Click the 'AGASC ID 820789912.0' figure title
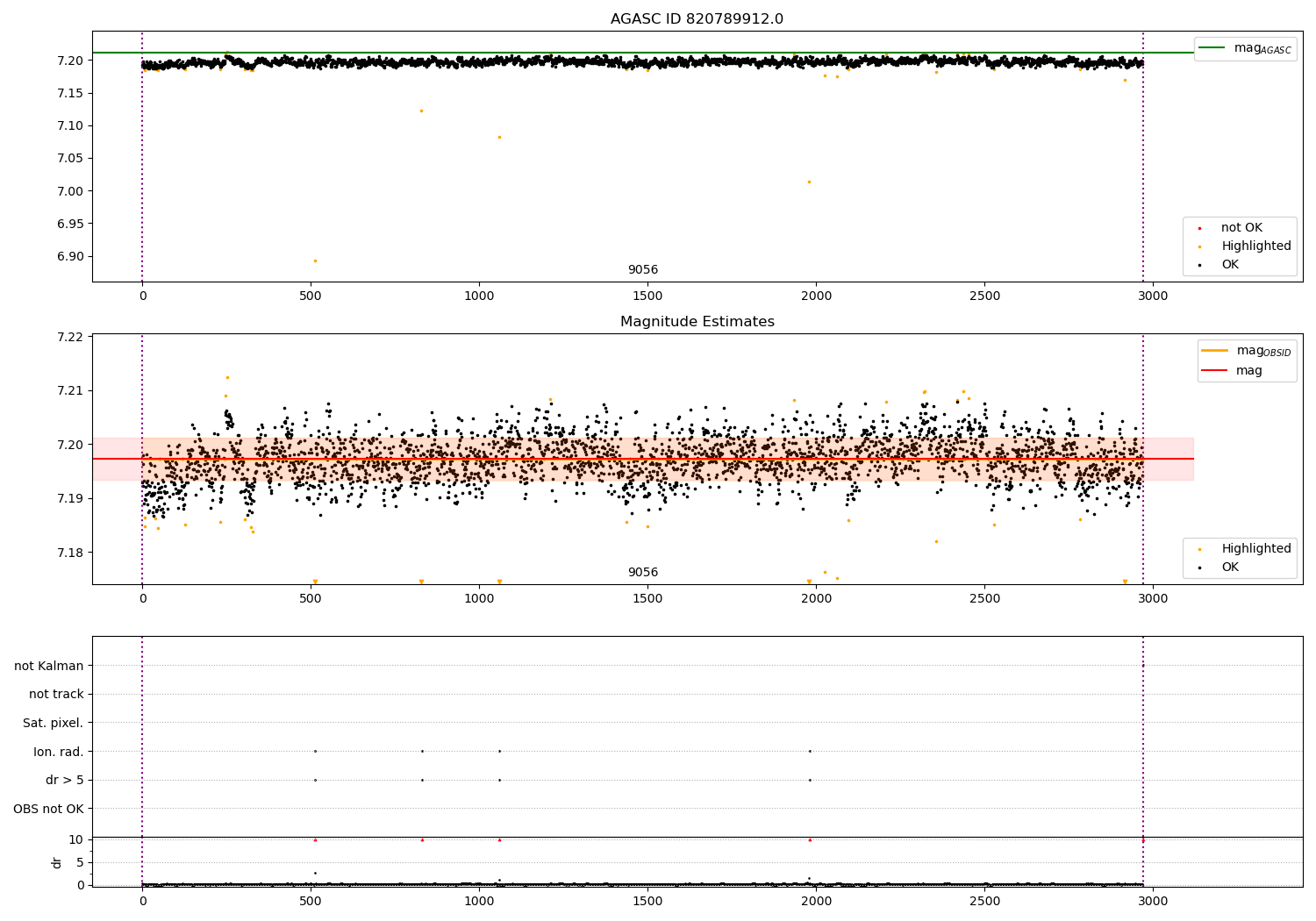Screen dimensions: 1316x921 pyautogui.click(x=697, y=19)
